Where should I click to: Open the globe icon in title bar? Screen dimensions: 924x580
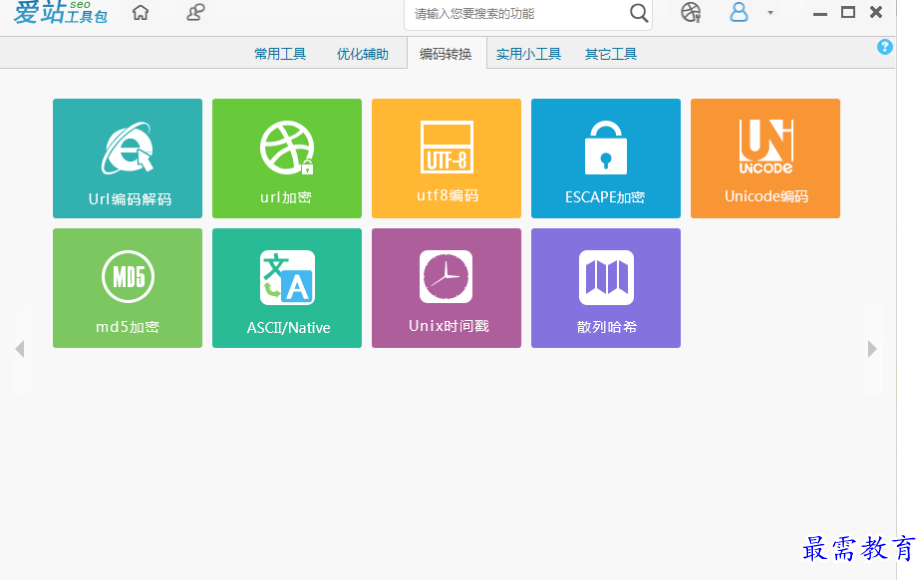tap(691, 12)
